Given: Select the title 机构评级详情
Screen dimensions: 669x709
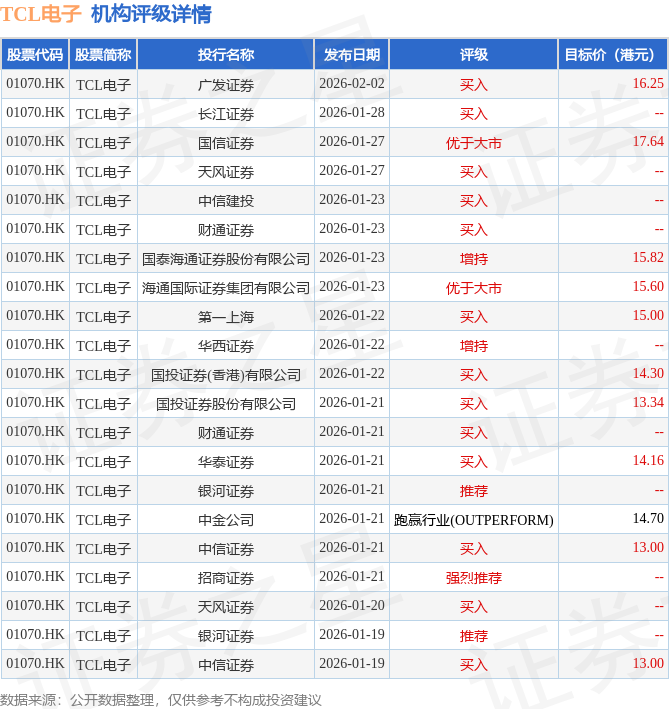Looking at the screenshot, I should coord(151,14).
